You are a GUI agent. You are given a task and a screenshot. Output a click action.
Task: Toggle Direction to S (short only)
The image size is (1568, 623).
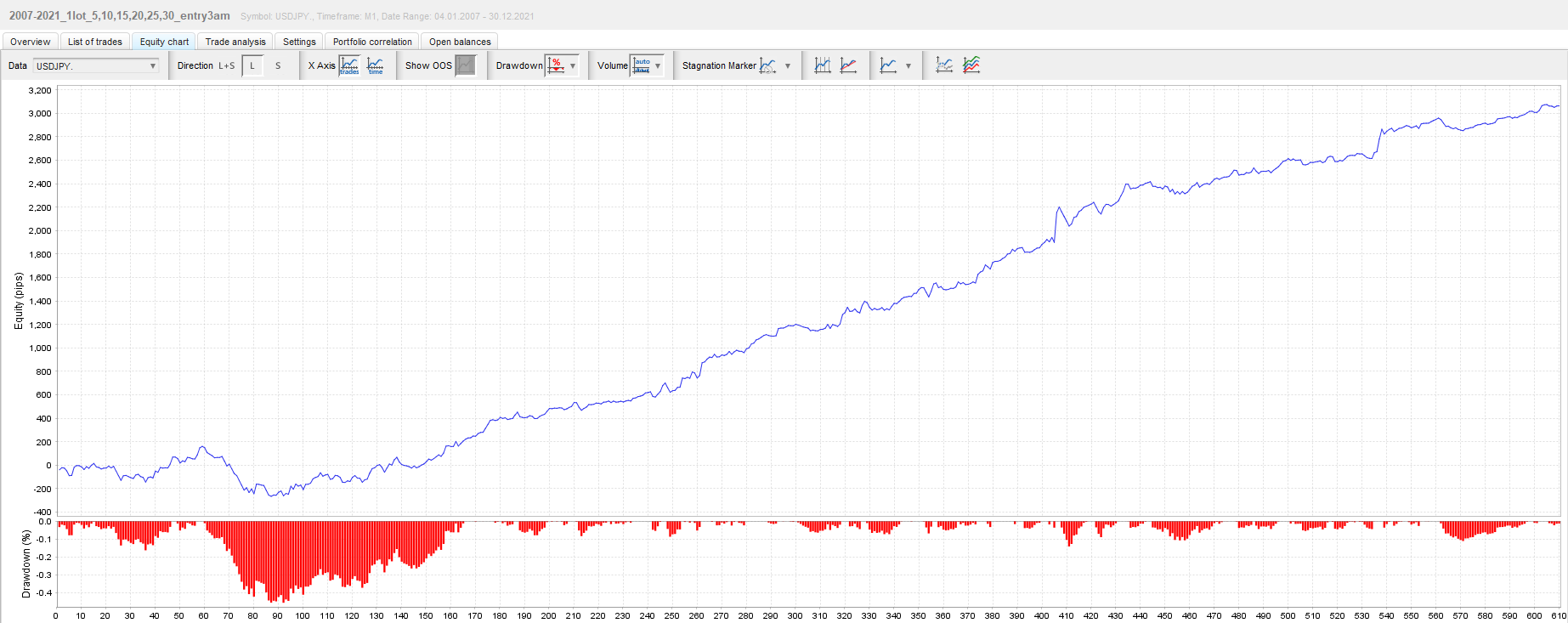[278, 65]
